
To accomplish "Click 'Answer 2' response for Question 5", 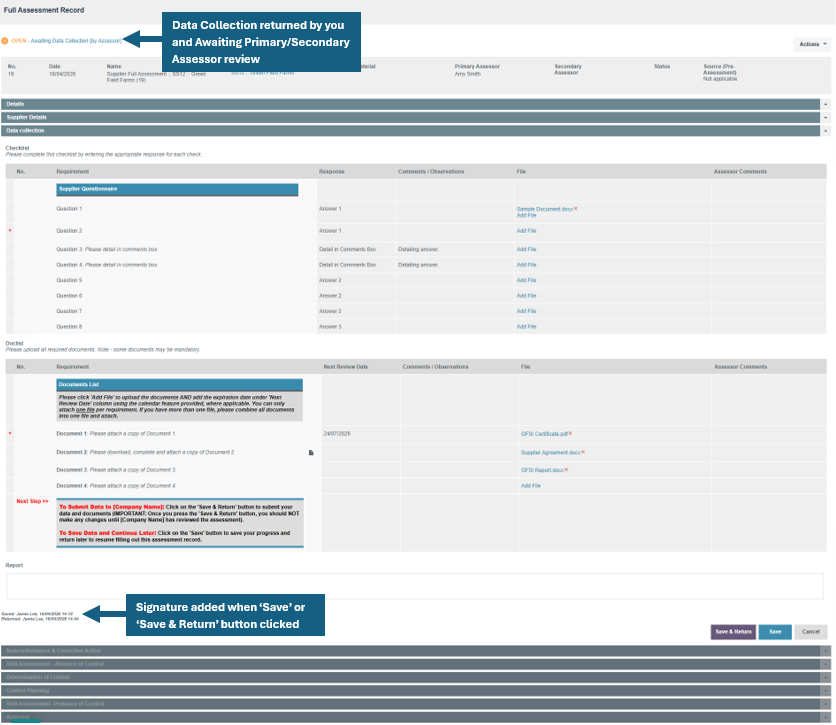I will point(330,280).
